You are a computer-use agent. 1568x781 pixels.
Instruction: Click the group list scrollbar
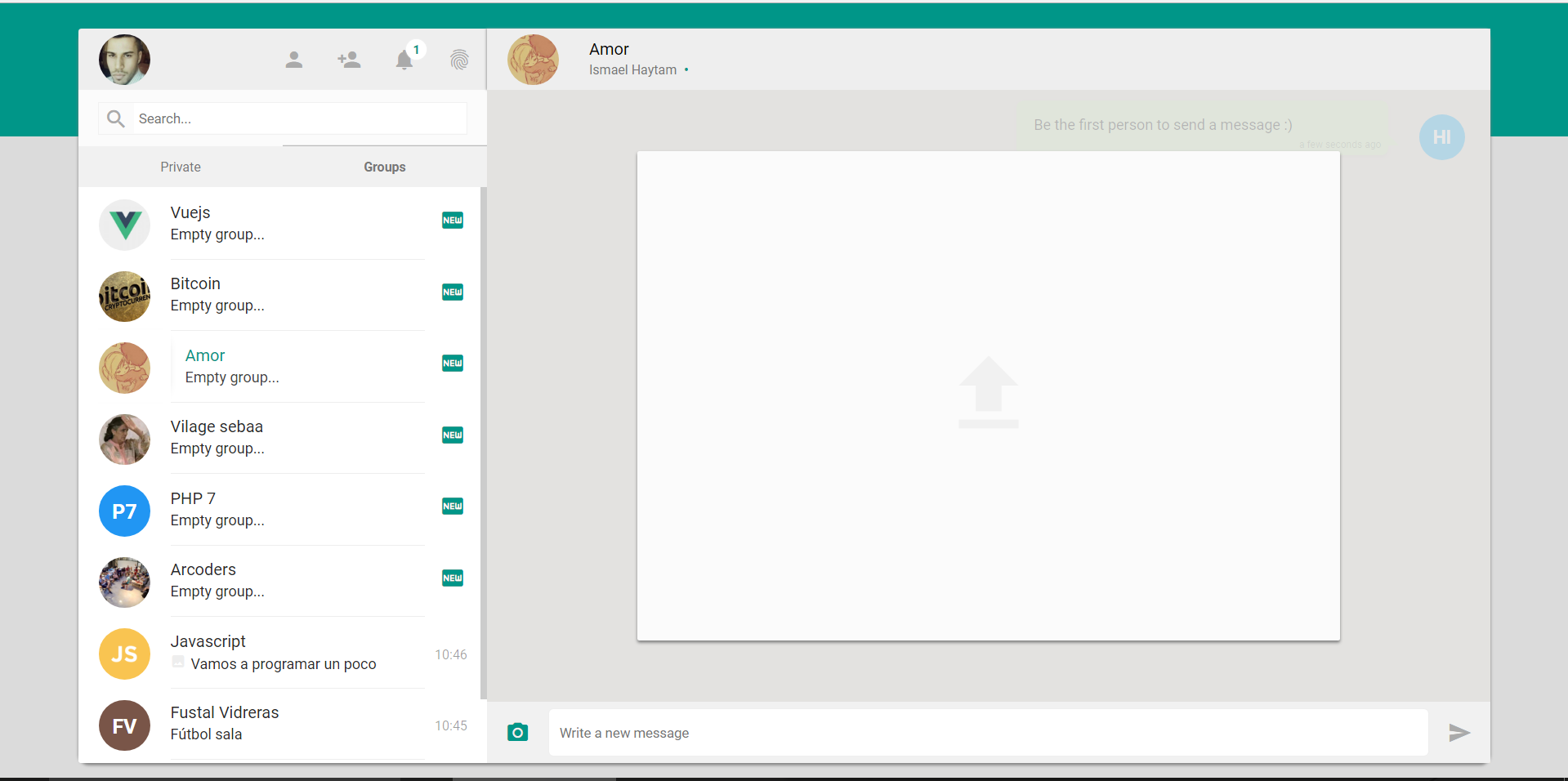[484, 443]
